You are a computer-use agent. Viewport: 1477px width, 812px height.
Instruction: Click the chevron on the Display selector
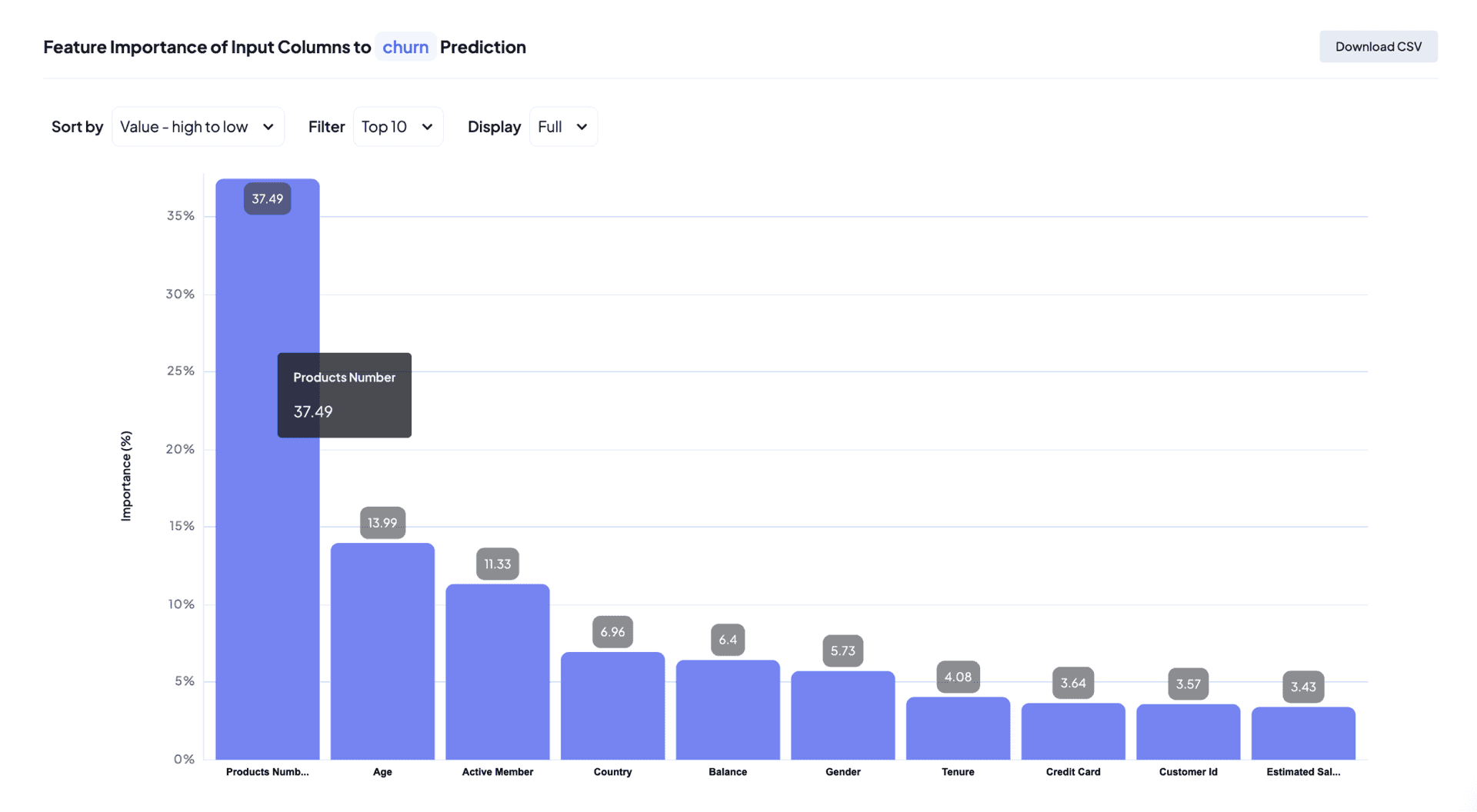click(582, 126)
